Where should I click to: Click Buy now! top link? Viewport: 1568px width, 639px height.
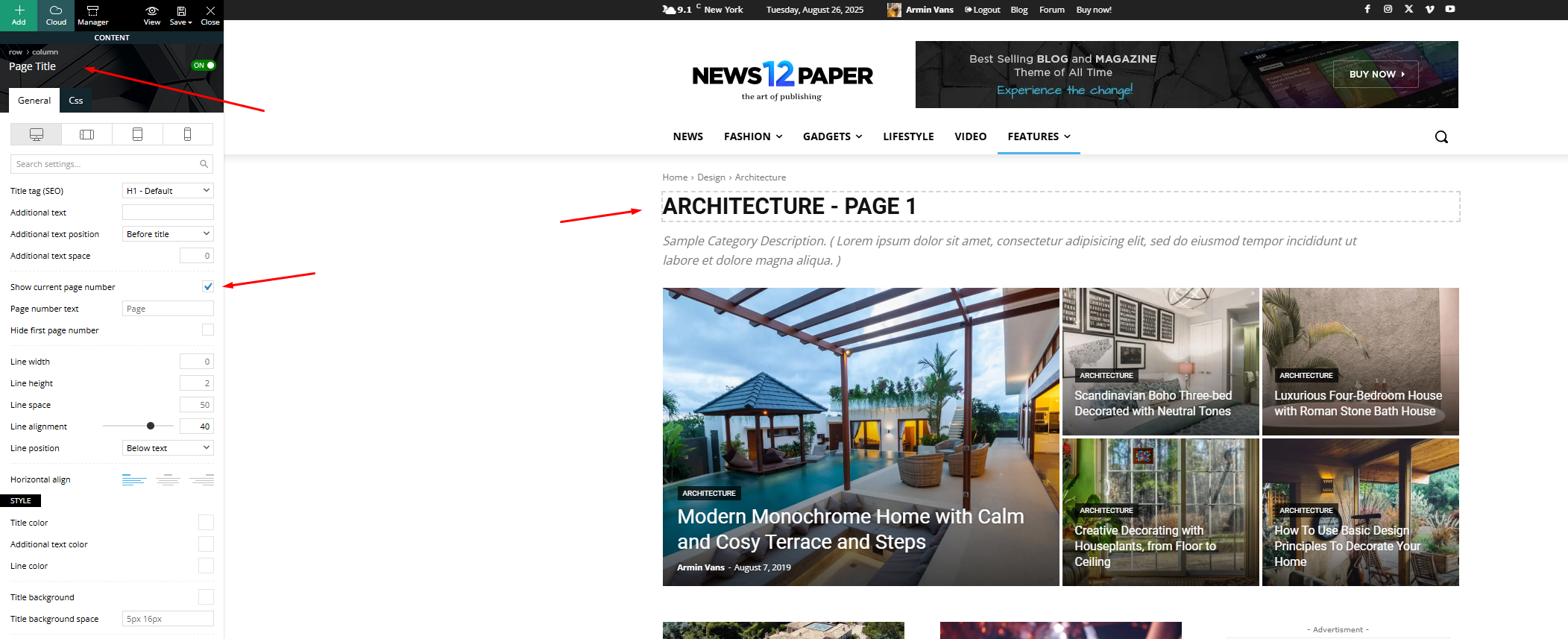pyautogui.click(x=1093, y=10)
